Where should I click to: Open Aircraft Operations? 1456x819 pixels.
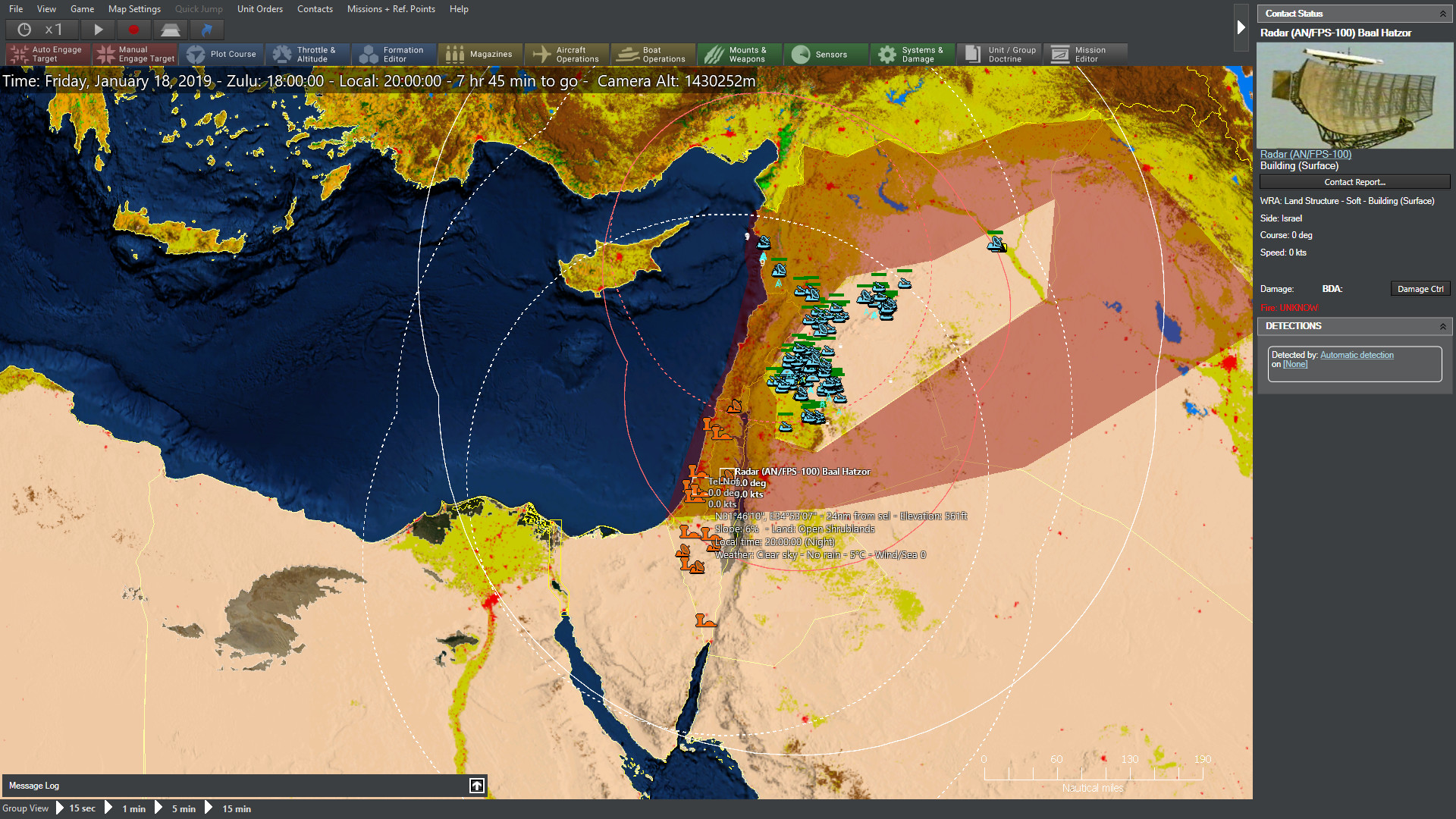click(x=566, y=54)
